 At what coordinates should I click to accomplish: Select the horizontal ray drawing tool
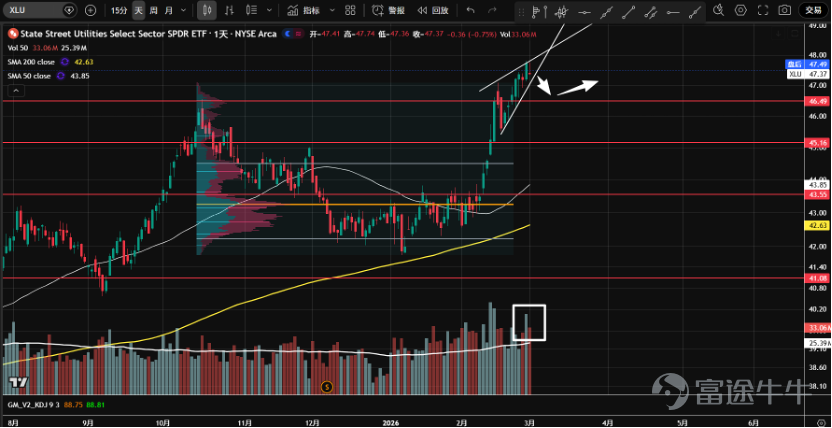[x=673, y=12]
